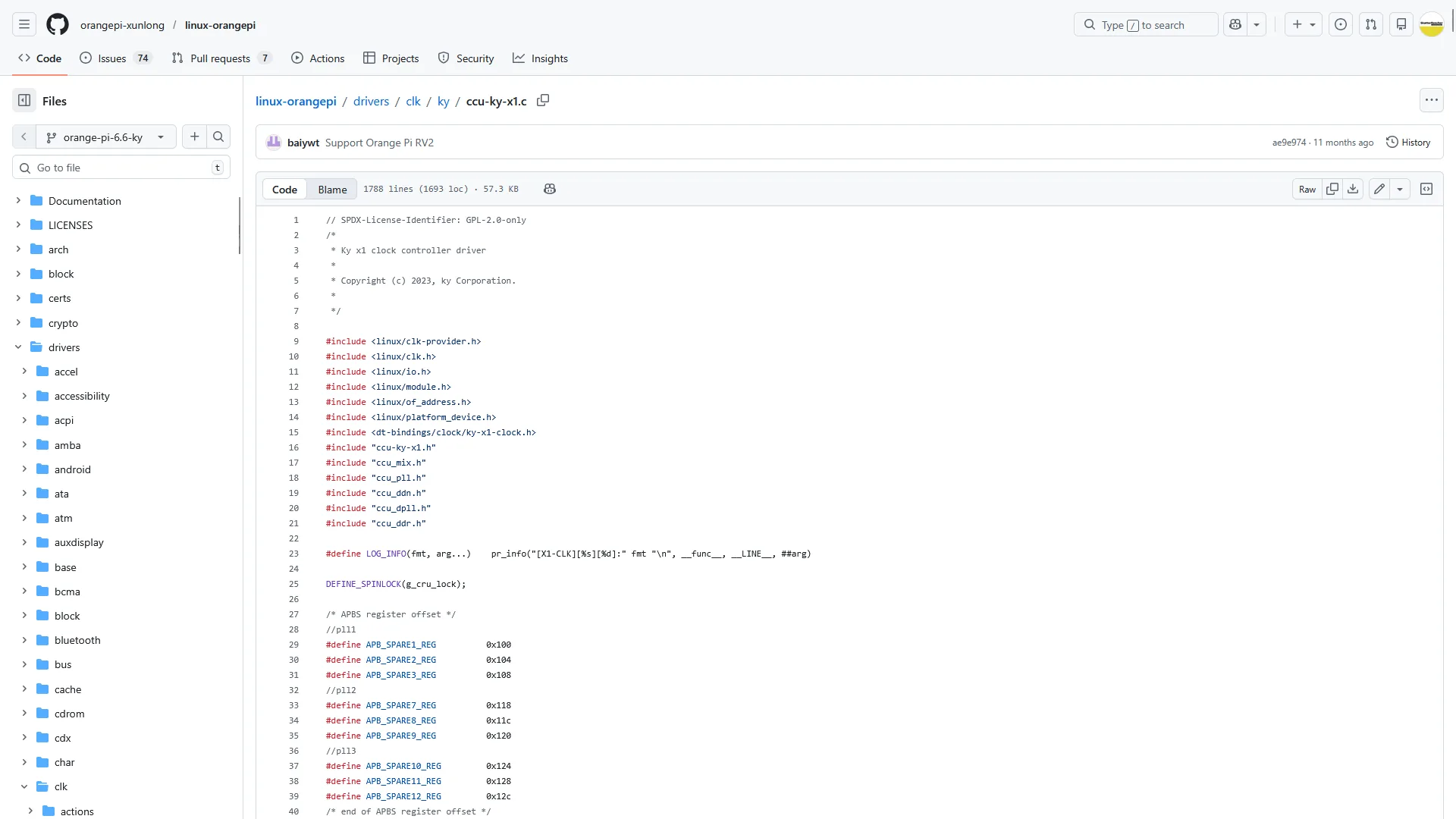1456x819 pixels.
Task: Open the symbols panel icon
Action: [1426, 189]
